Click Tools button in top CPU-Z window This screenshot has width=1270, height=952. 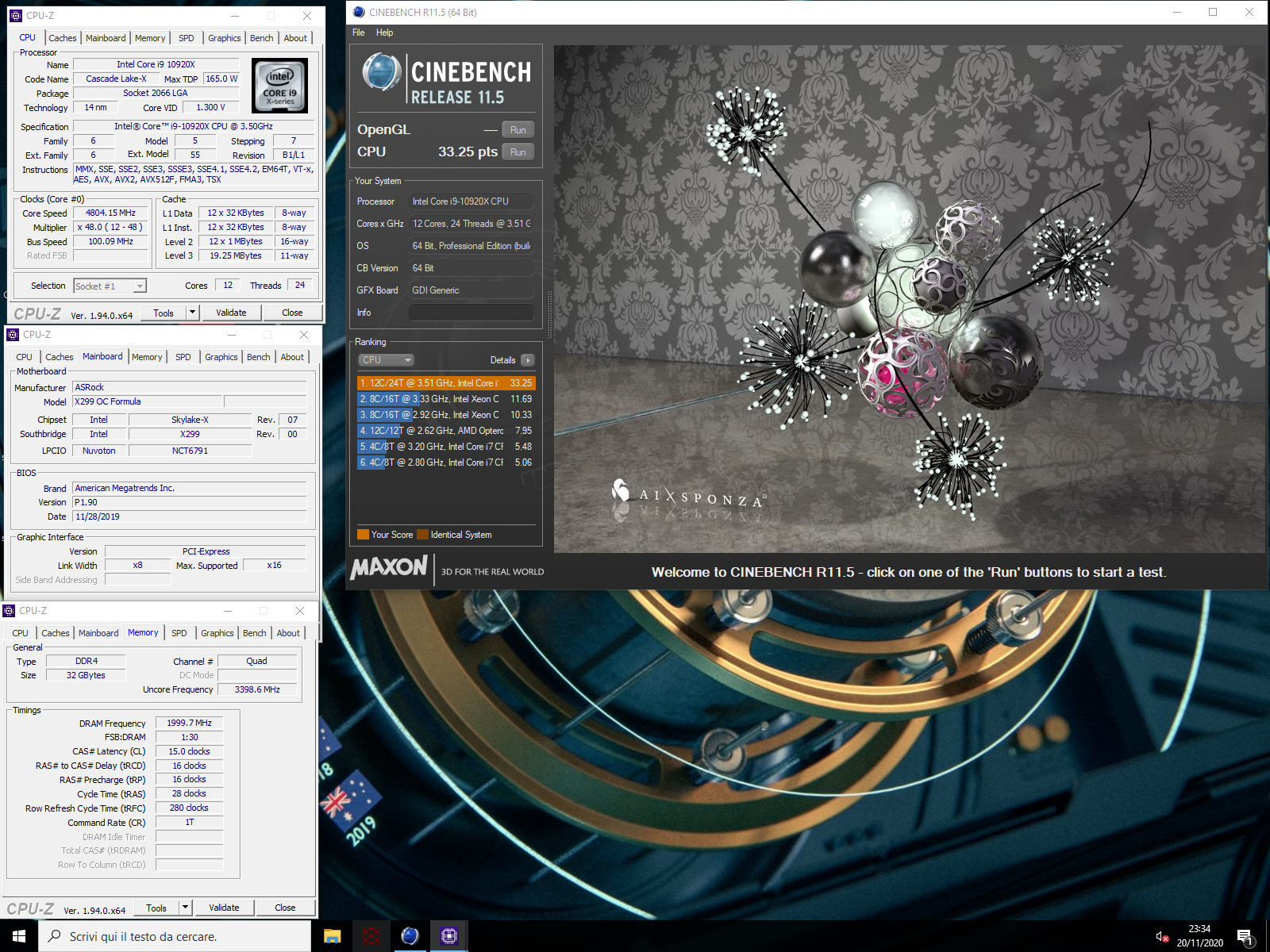[x=164, y=313]
